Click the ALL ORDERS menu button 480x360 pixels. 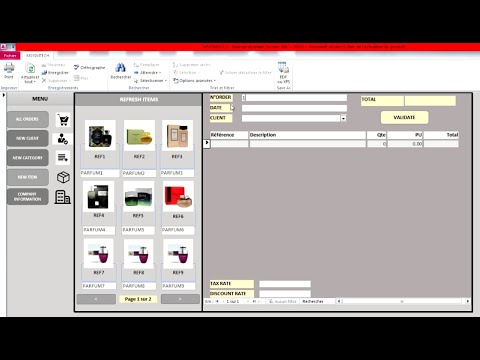(x=28, y=119)
